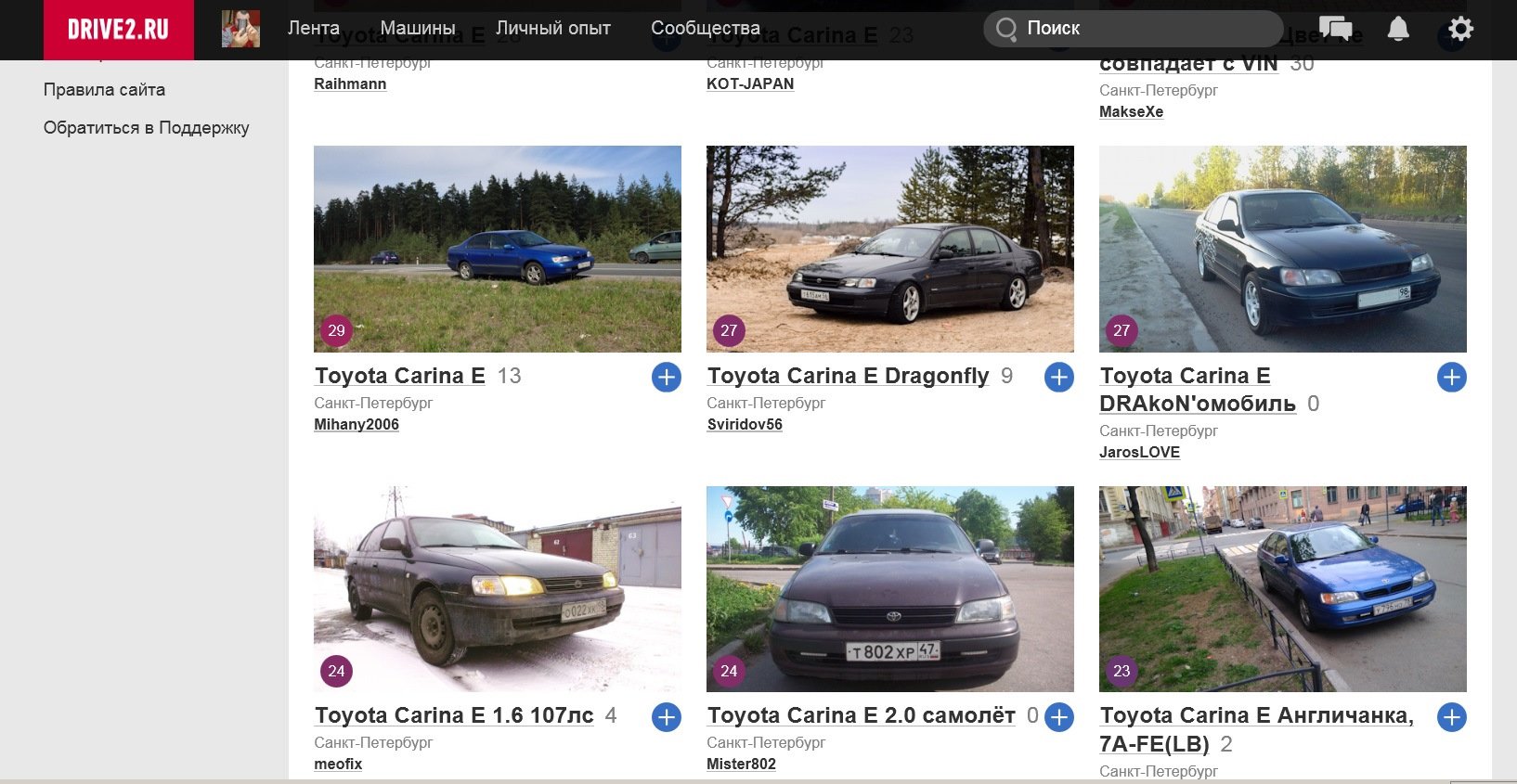Screen dimensions: 1517x784
Task: Open blue Carina roadside photo thumbnail
Action: 498,249
